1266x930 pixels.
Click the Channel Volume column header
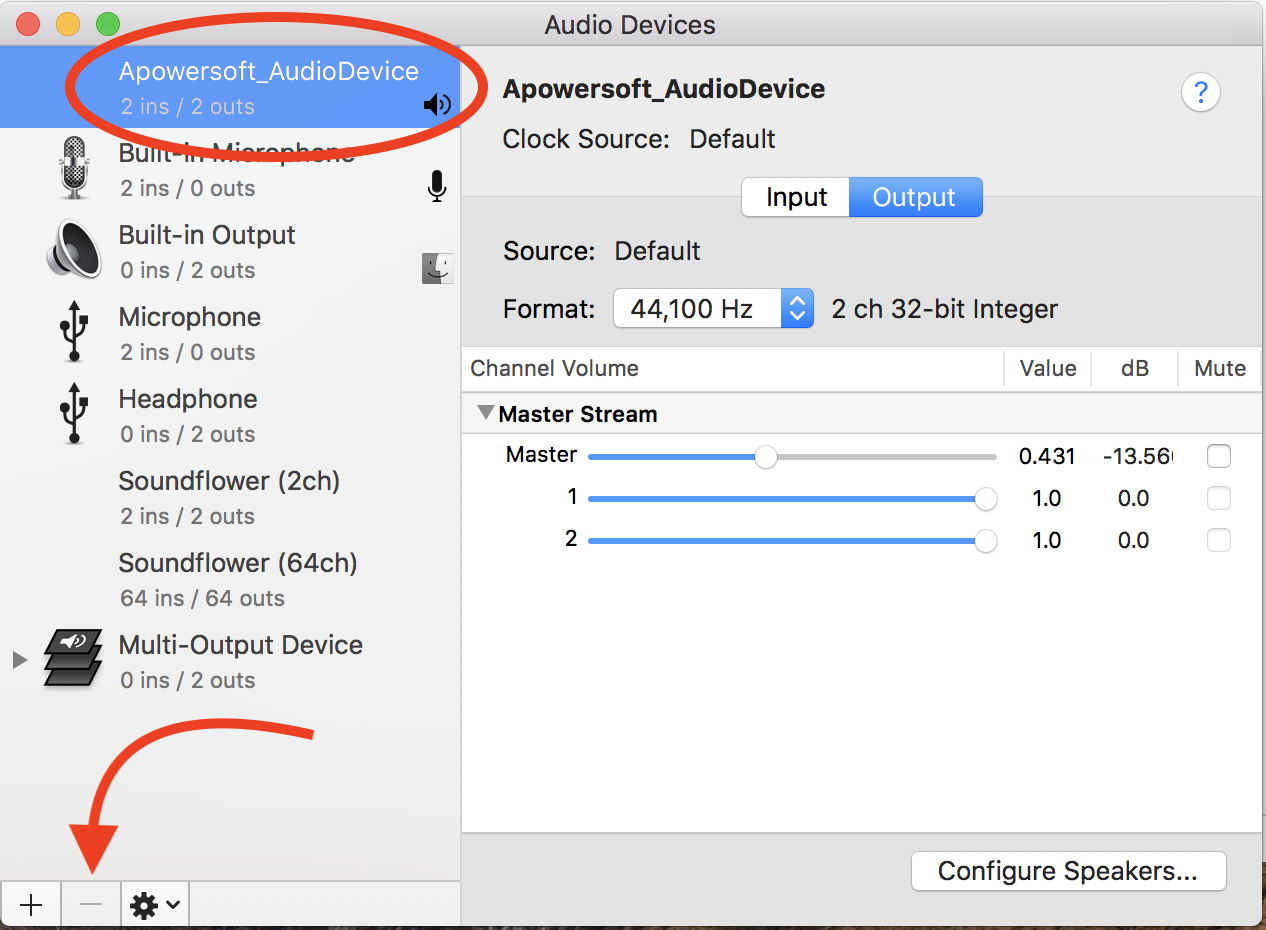click(733, 368)
